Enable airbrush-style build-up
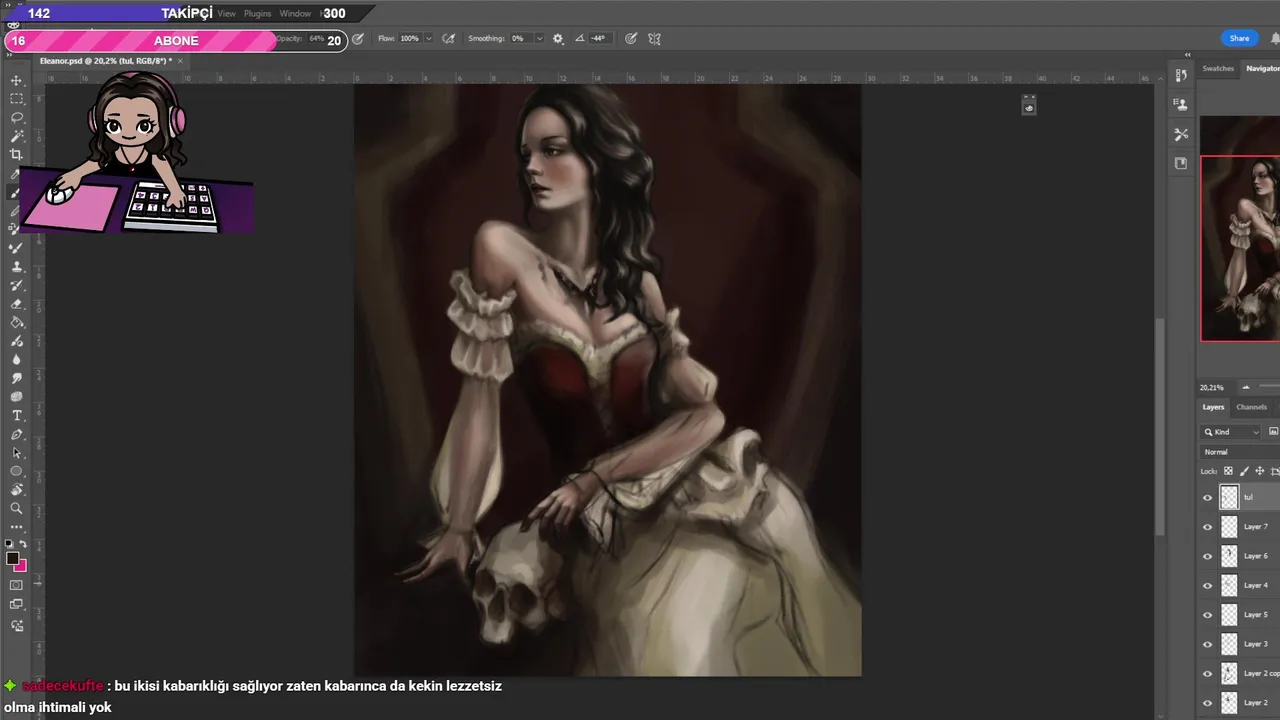Image resolution: width=1280 pixels, height=720 pixels. click(x=448, y=39)
